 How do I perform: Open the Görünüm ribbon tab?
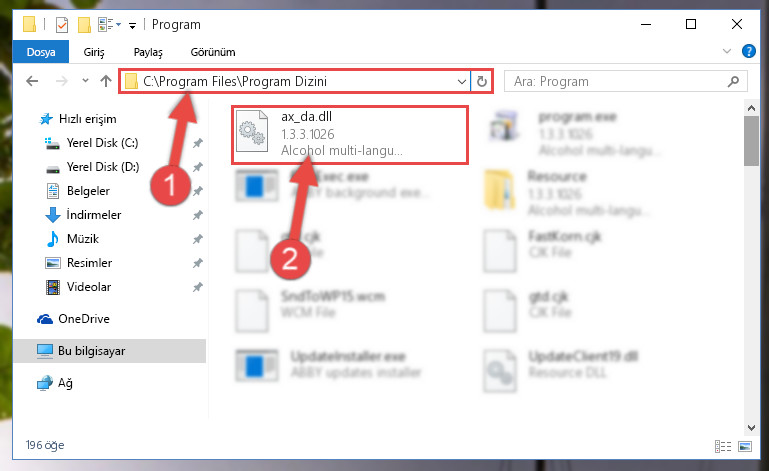click(213, 52)
